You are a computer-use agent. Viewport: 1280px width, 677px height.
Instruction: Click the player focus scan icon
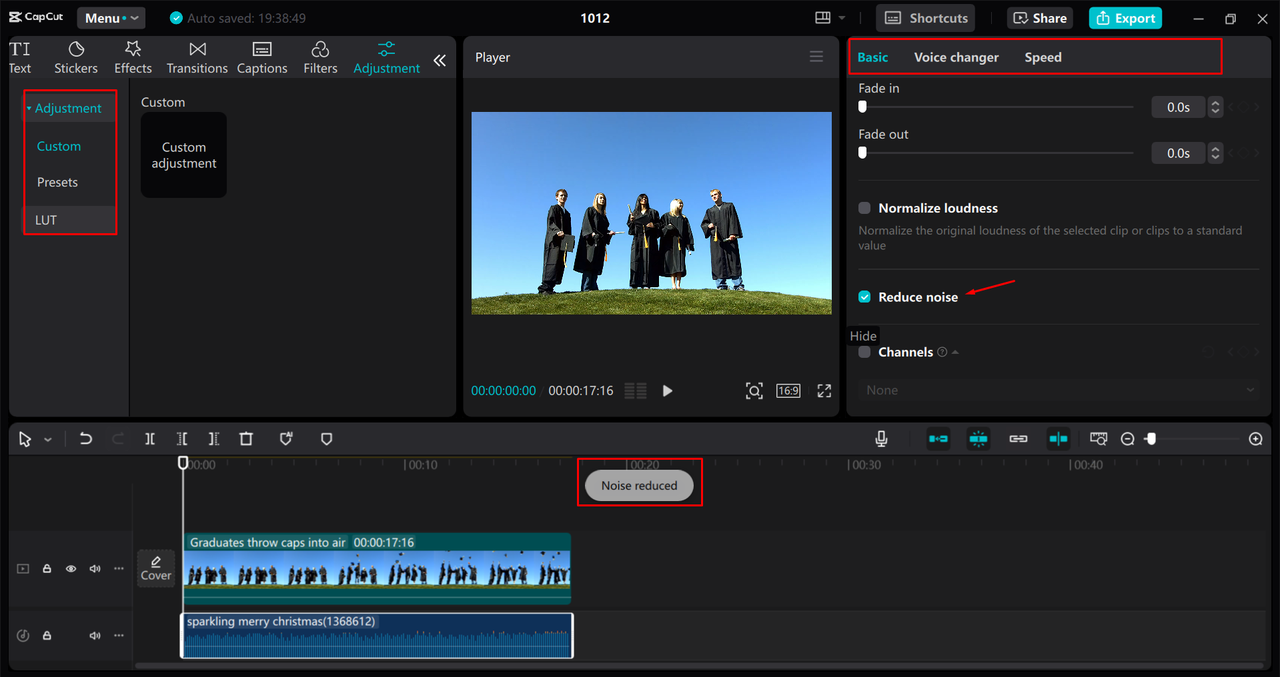754,391
